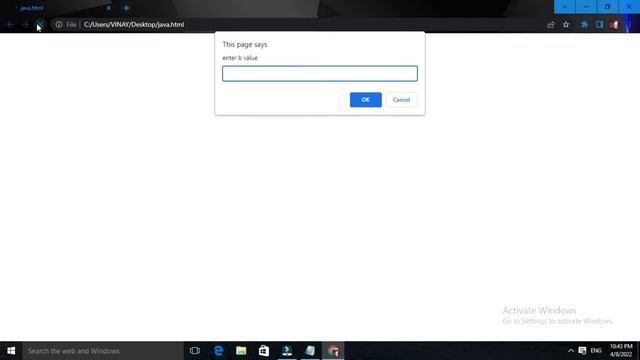The width and height of the screenshot is (640, 360).
Task: Restore down the browser window
Action: click(608, 7)
